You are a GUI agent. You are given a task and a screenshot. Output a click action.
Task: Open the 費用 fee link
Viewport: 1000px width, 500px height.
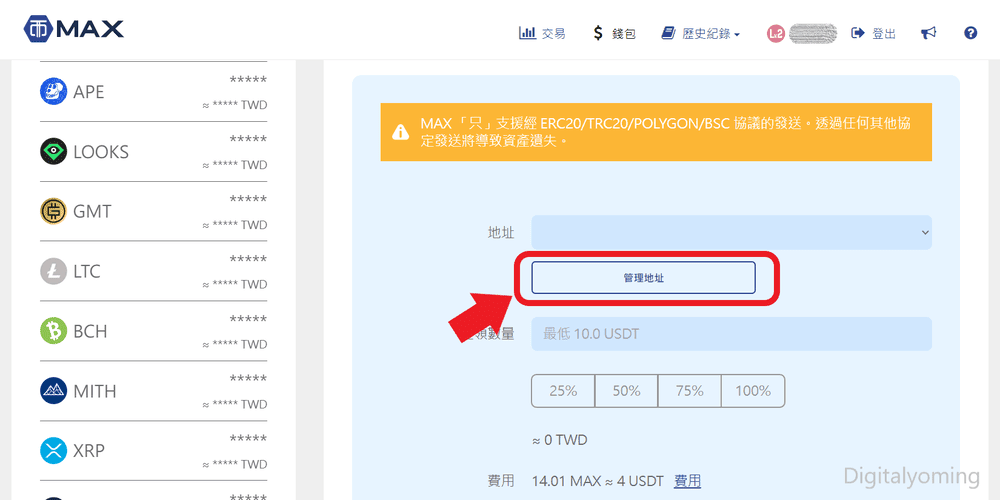tap(688, 480)
